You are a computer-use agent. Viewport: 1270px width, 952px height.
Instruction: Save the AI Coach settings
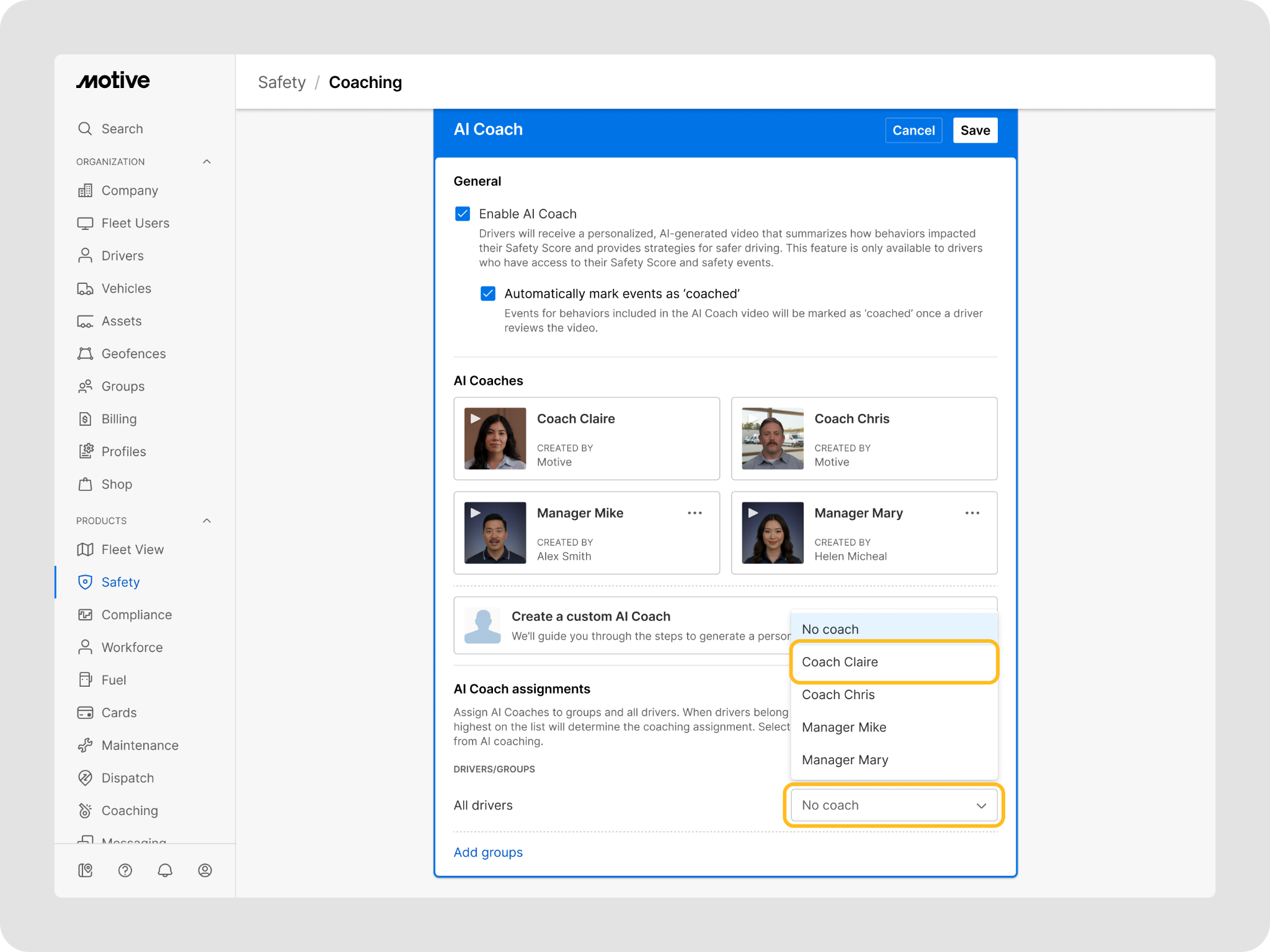[x=975, y=130]
